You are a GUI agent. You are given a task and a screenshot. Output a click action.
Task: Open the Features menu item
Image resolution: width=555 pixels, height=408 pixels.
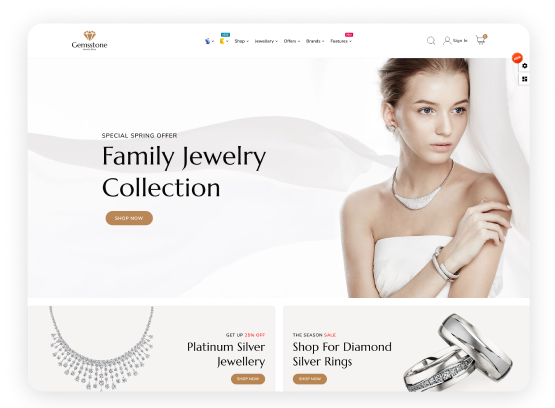[341, 41]
